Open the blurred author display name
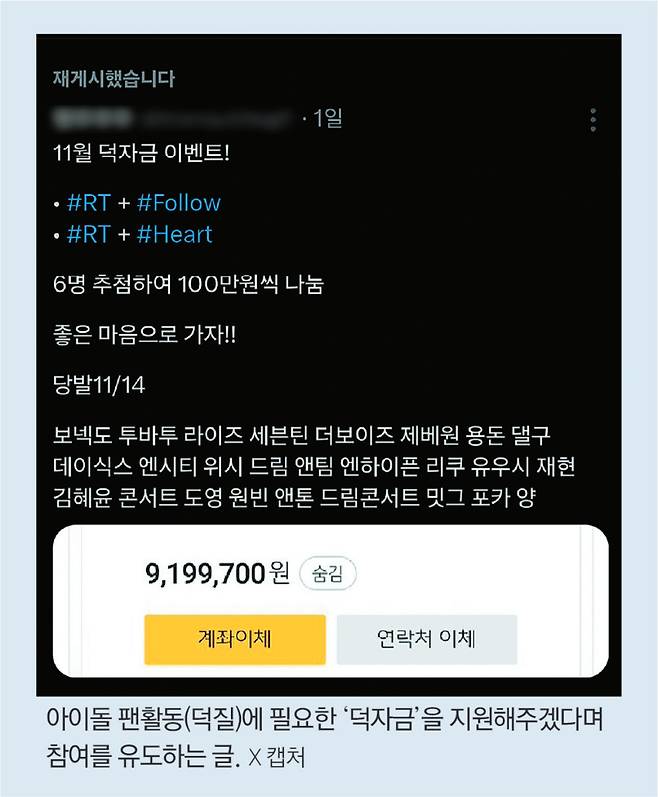The width and height of the screenshot is (658, 797). click(92, 118)
